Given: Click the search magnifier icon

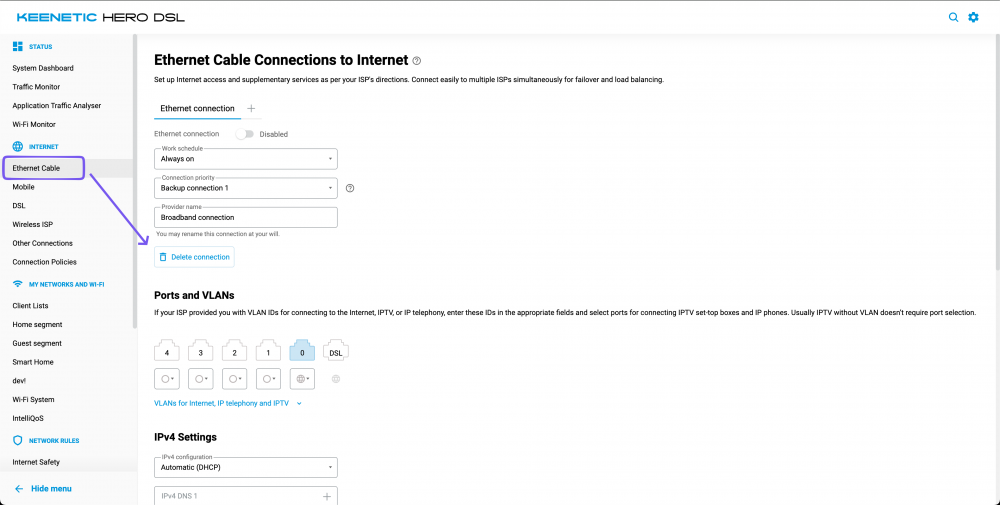Looking at the screenshot, I should 953,17.
